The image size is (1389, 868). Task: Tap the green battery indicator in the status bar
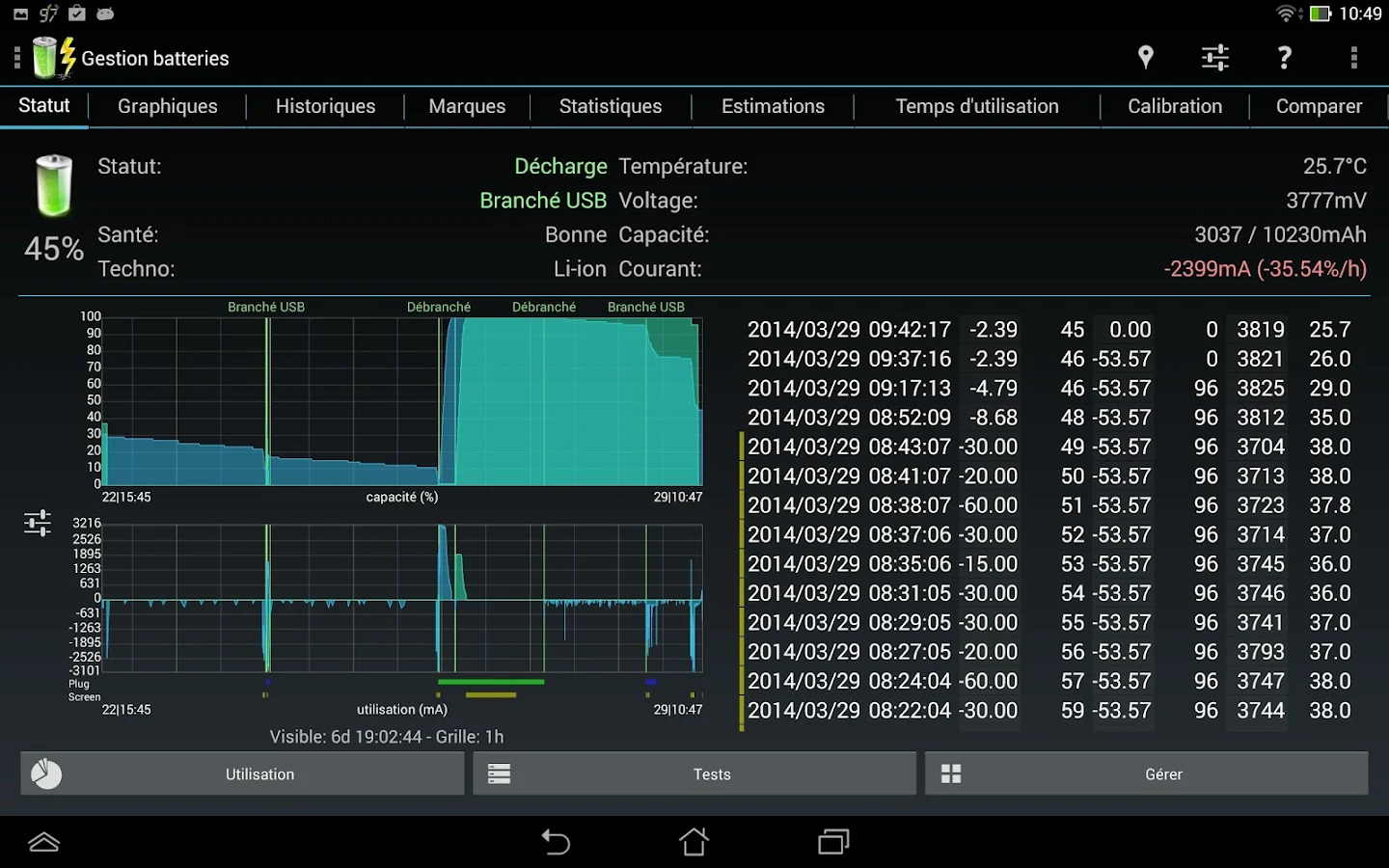pyautogui.click(x=1321, y=14)
